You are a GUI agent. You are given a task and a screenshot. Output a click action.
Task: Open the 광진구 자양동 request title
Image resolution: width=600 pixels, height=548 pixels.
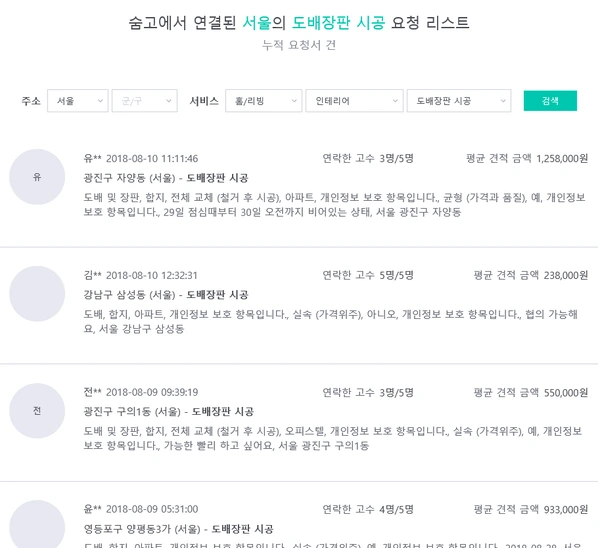pos(166,178)
